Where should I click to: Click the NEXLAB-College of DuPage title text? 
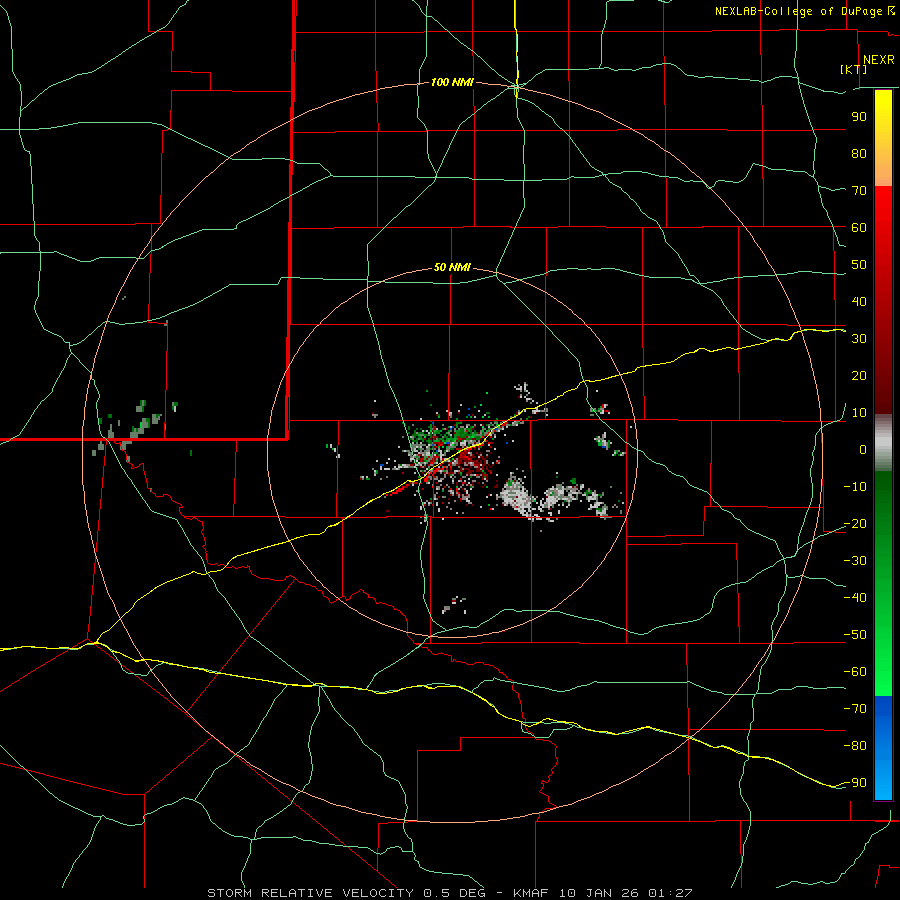pos(800,11)
